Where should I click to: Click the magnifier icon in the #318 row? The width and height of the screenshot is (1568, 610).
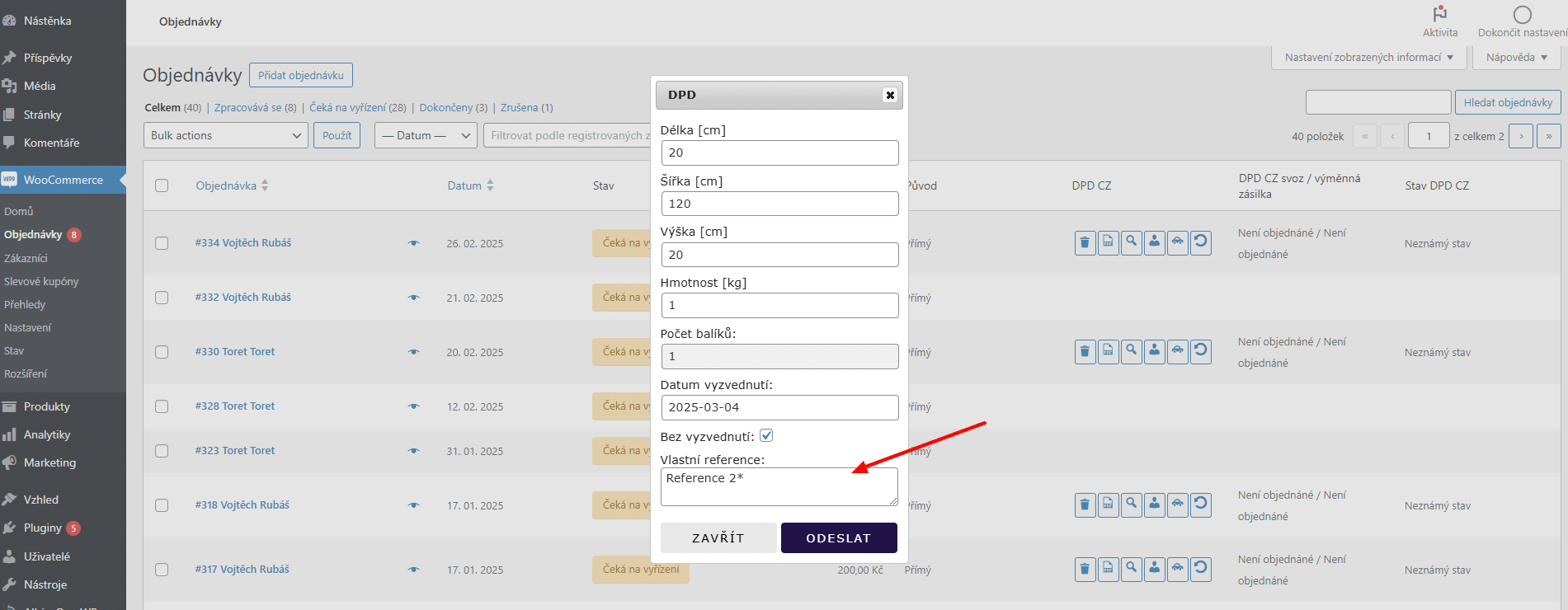(x=1132, y=505)
